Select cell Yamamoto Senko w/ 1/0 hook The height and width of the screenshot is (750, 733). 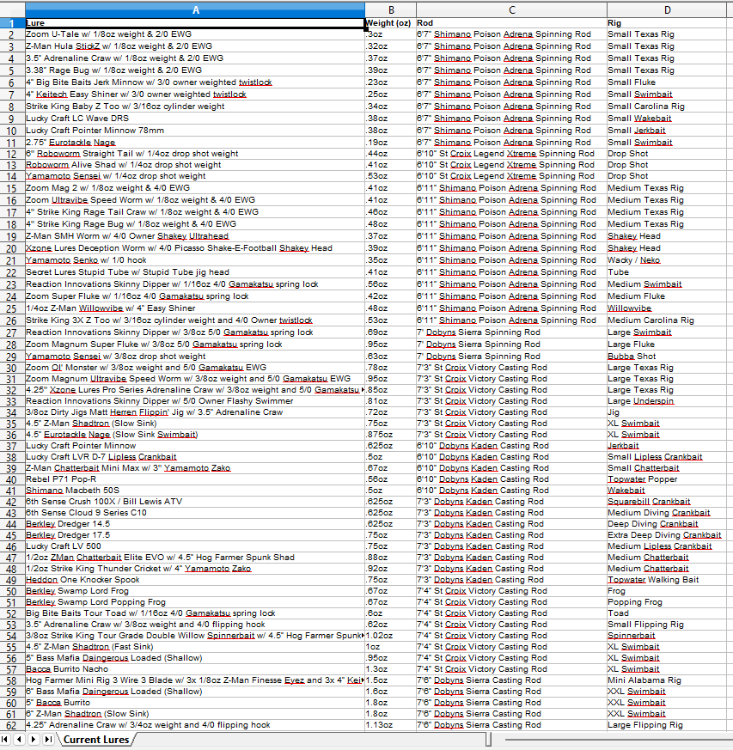[195, 260]
